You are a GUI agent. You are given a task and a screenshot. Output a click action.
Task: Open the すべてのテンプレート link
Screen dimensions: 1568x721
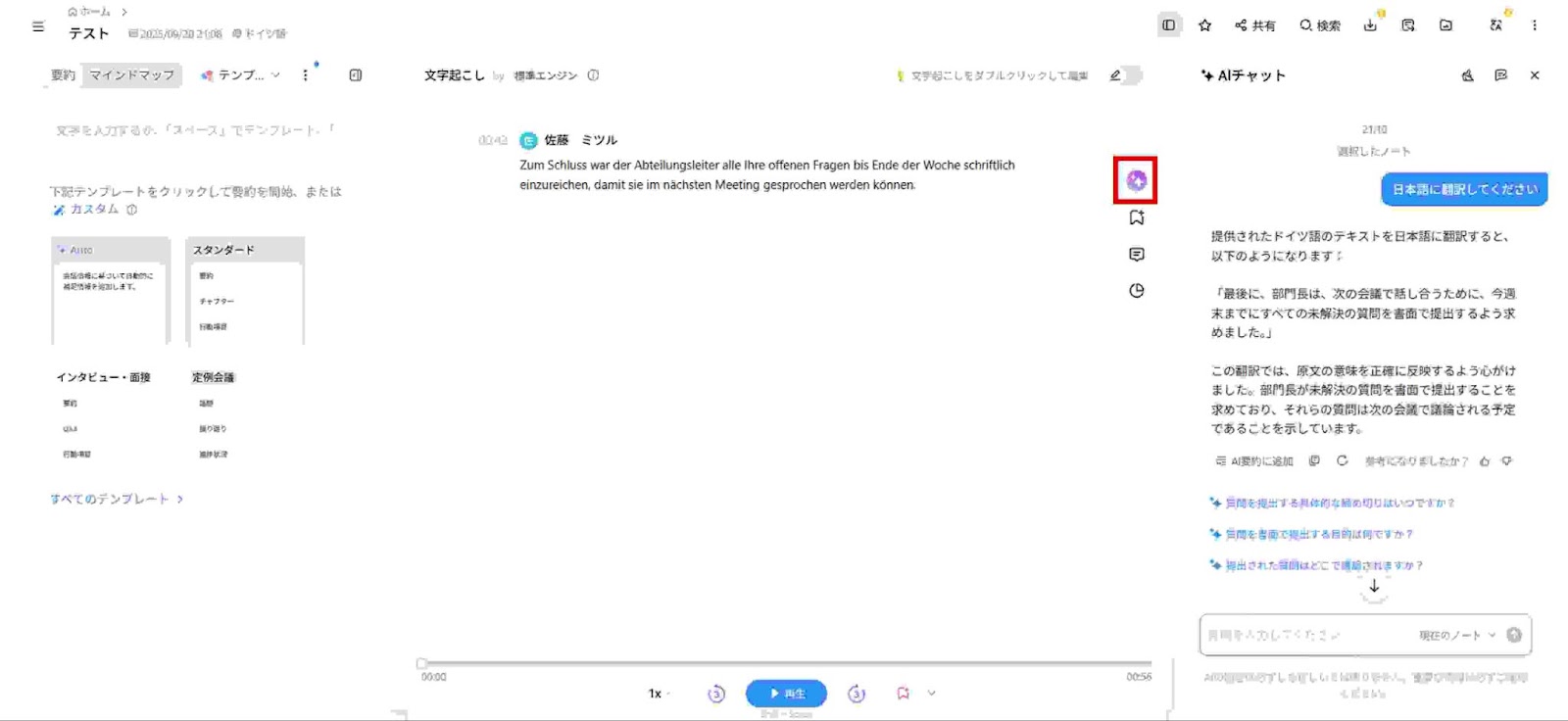(117, 500)
